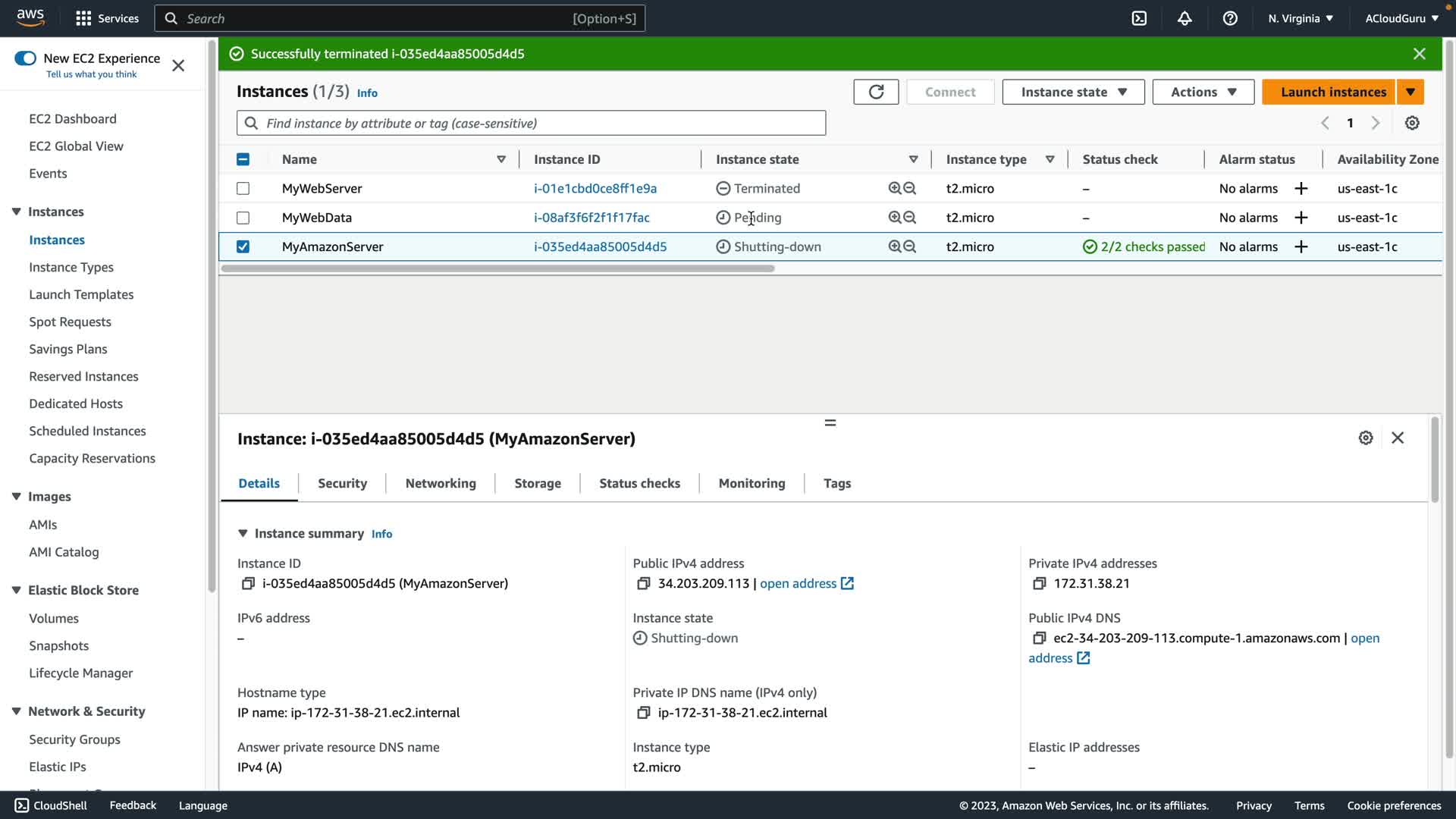Switch to the Status checks tab
The image size is (1456, 819).
pyautogui.click(x=639, y=483)
